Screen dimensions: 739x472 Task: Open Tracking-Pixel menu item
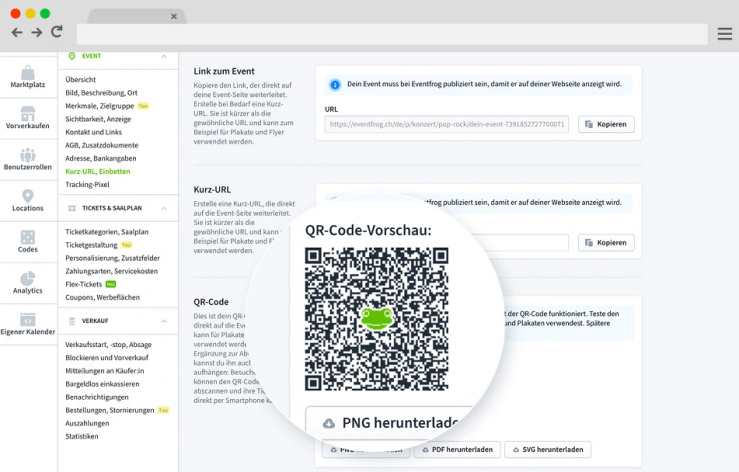(x=88, y=184)
